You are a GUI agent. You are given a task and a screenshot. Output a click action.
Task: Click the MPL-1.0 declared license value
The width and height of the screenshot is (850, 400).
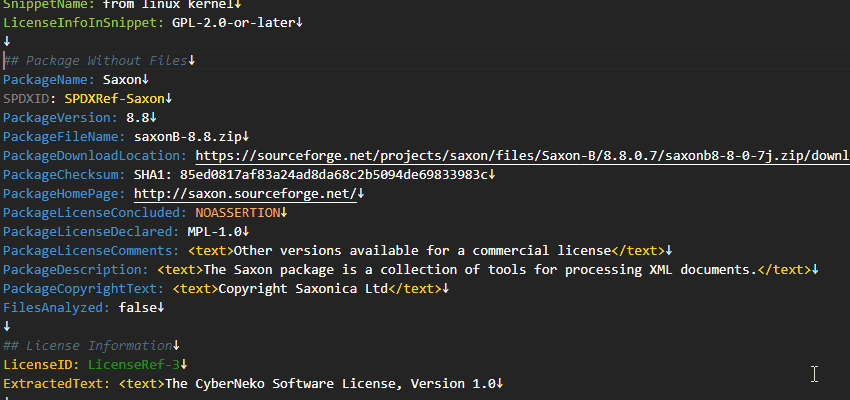[213, 232]
